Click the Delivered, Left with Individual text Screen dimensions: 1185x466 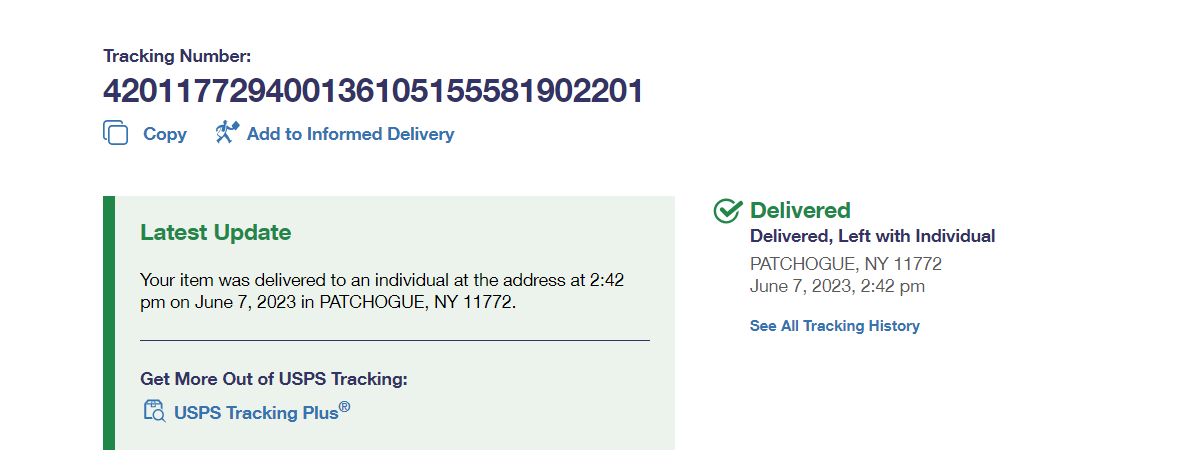pos(872,237)
